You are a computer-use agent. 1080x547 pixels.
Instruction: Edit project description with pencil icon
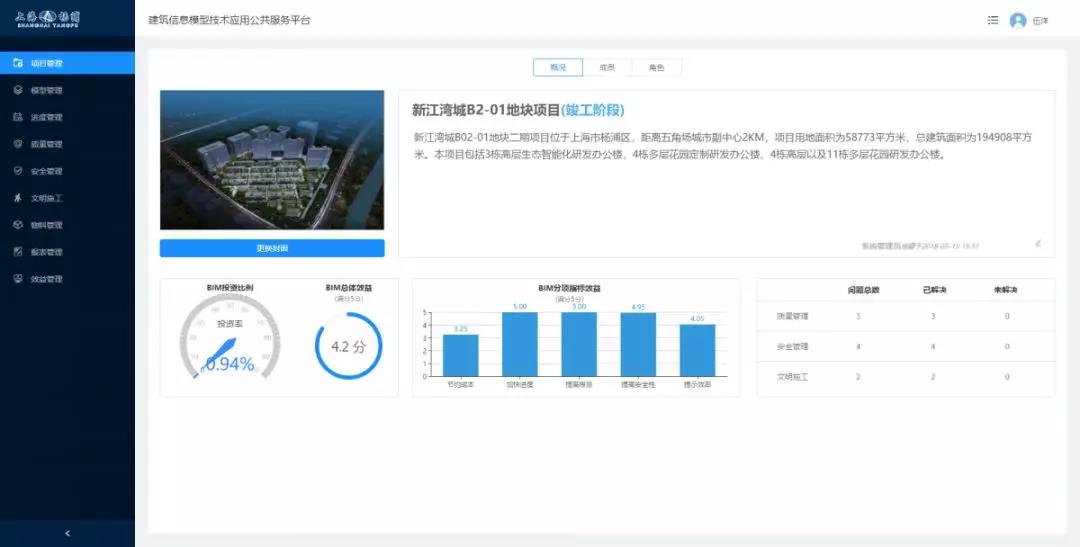1038,243
